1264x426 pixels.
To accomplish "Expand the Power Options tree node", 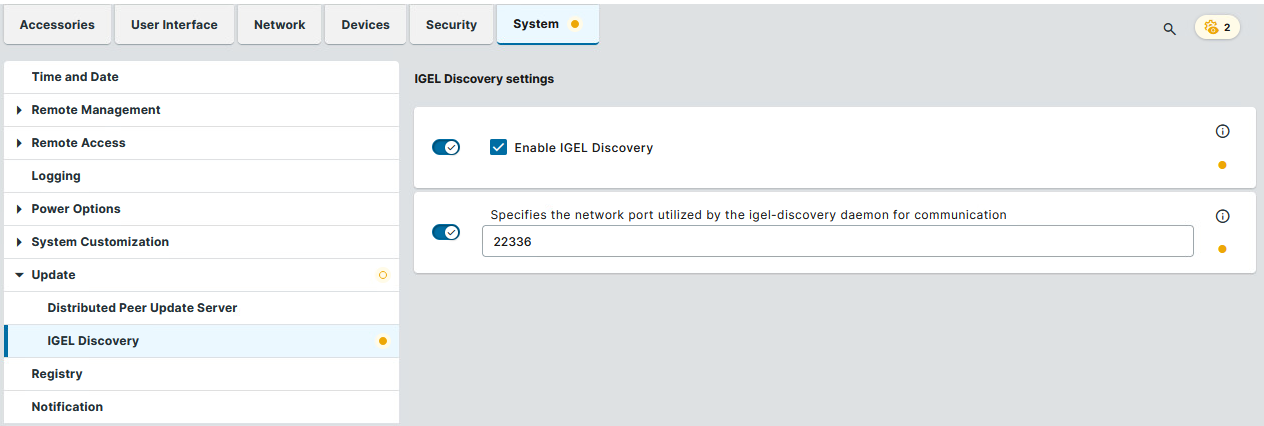I will pos(19,209).
